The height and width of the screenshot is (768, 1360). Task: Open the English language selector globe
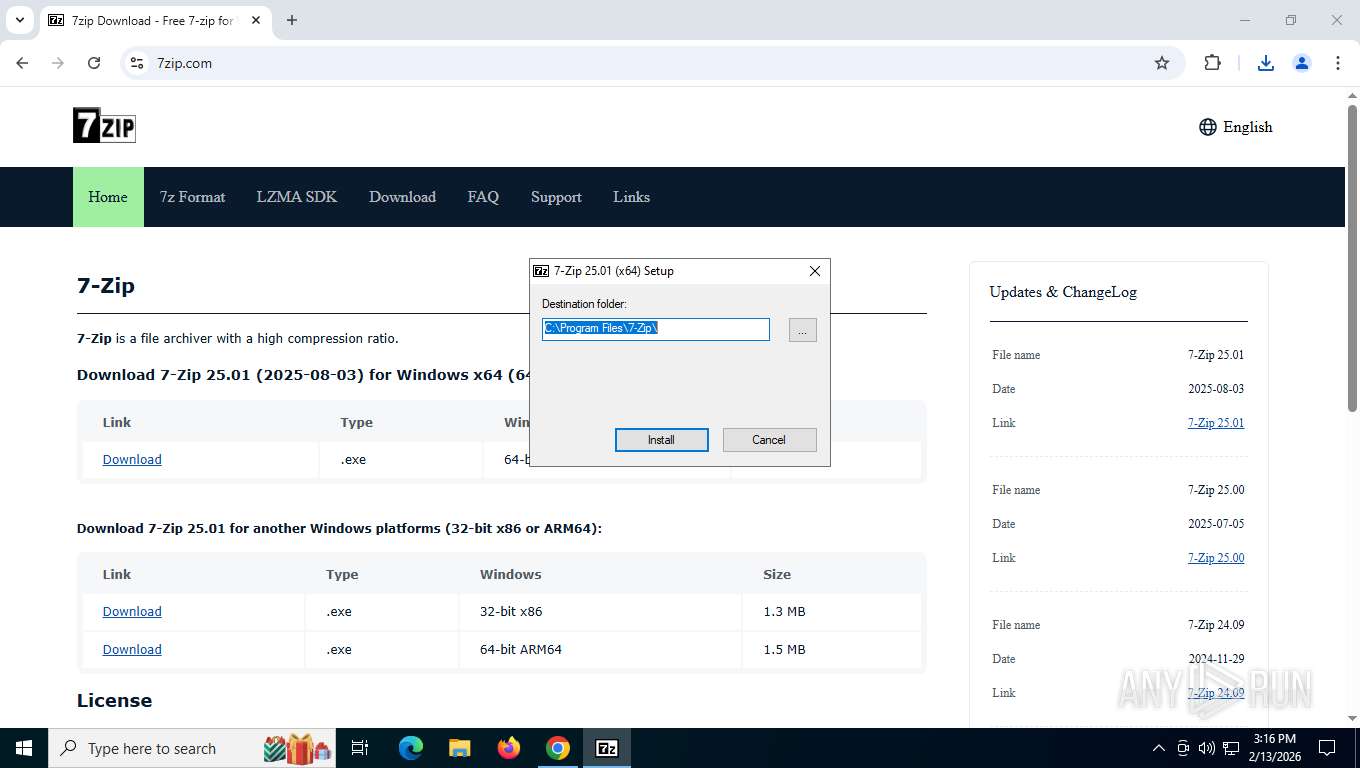(x=1208, y=127)
